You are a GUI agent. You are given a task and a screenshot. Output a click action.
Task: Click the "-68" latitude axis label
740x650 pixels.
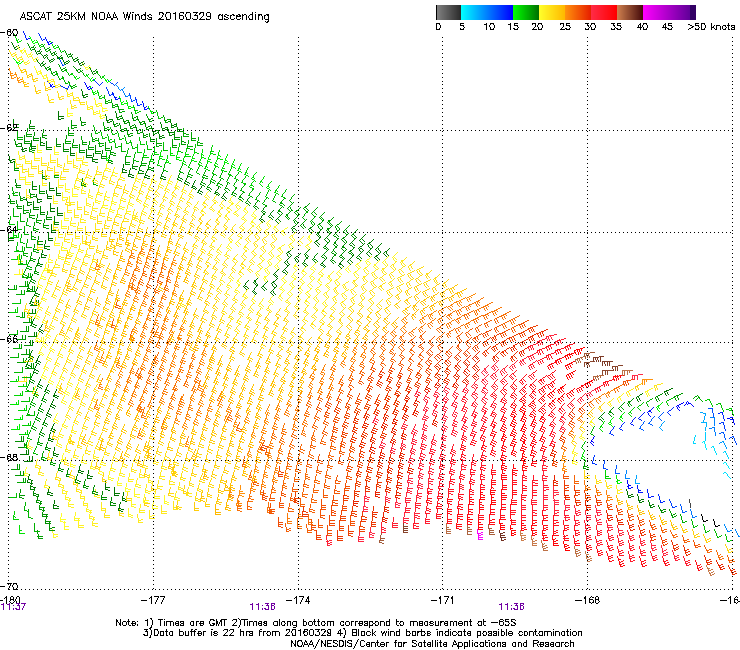9,457
